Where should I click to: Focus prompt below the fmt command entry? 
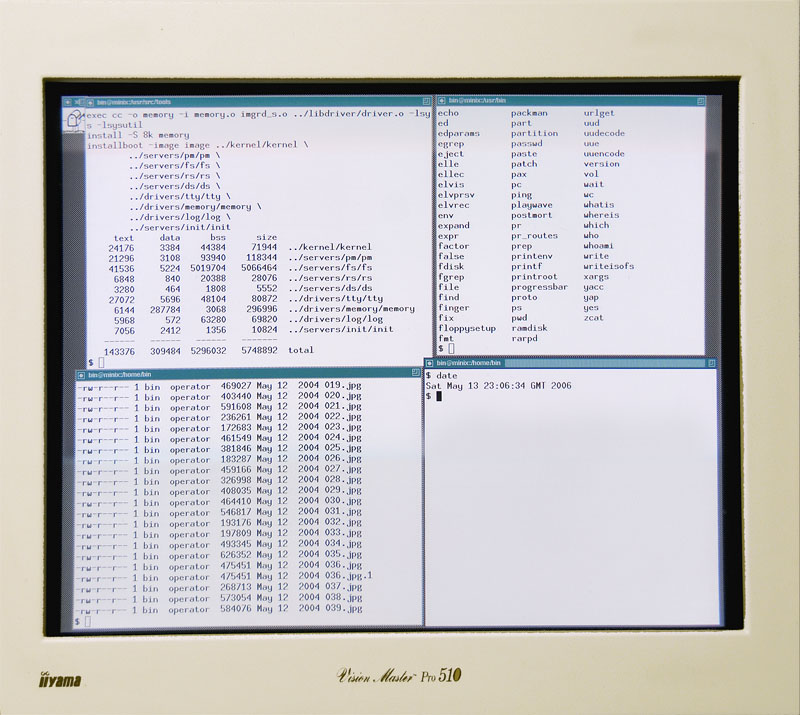(450, 348)
